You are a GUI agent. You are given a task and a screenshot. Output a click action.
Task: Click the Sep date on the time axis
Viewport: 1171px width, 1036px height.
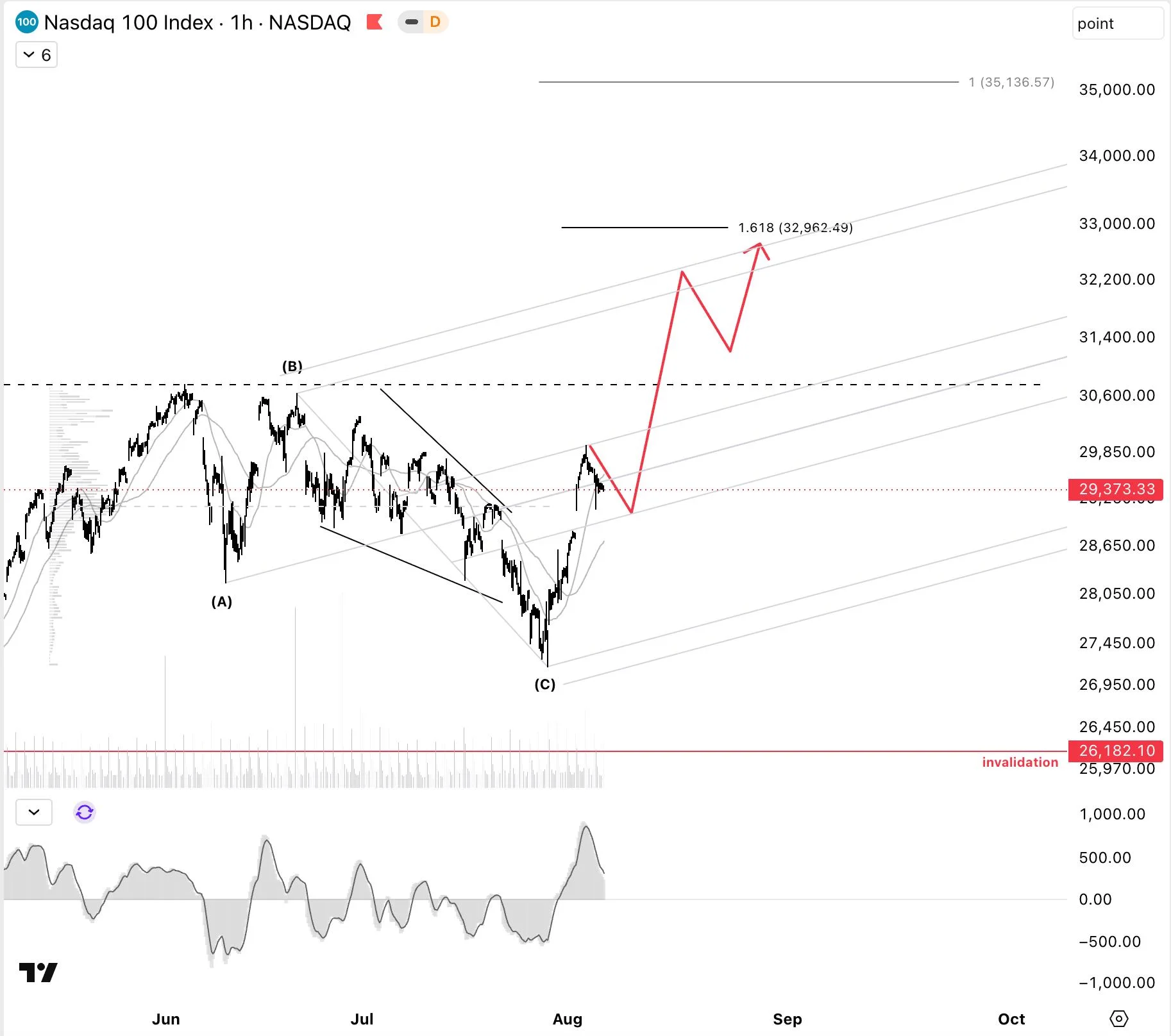(x=788, y=1019)
